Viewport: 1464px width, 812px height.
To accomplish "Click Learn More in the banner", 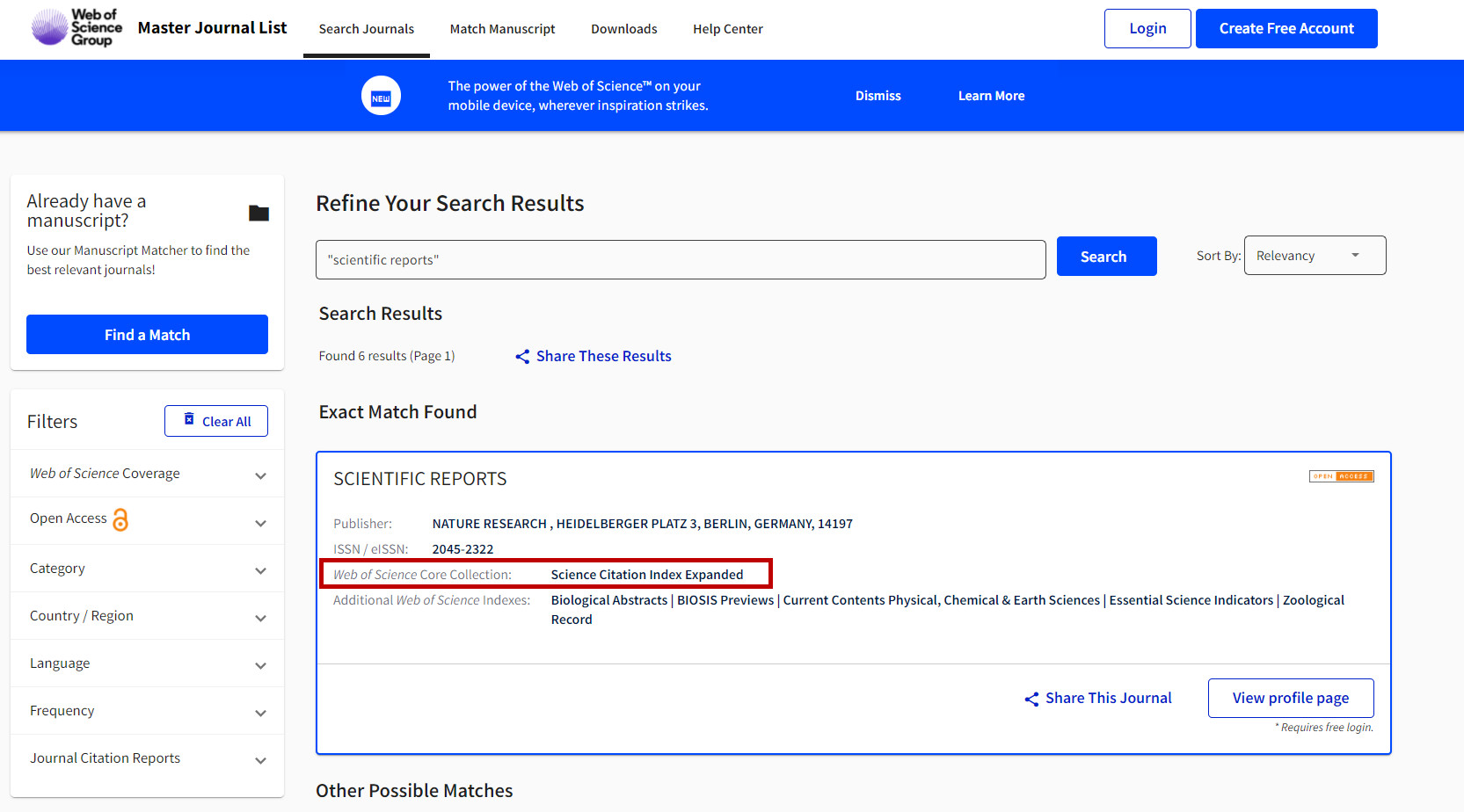I will click(991, 96).
